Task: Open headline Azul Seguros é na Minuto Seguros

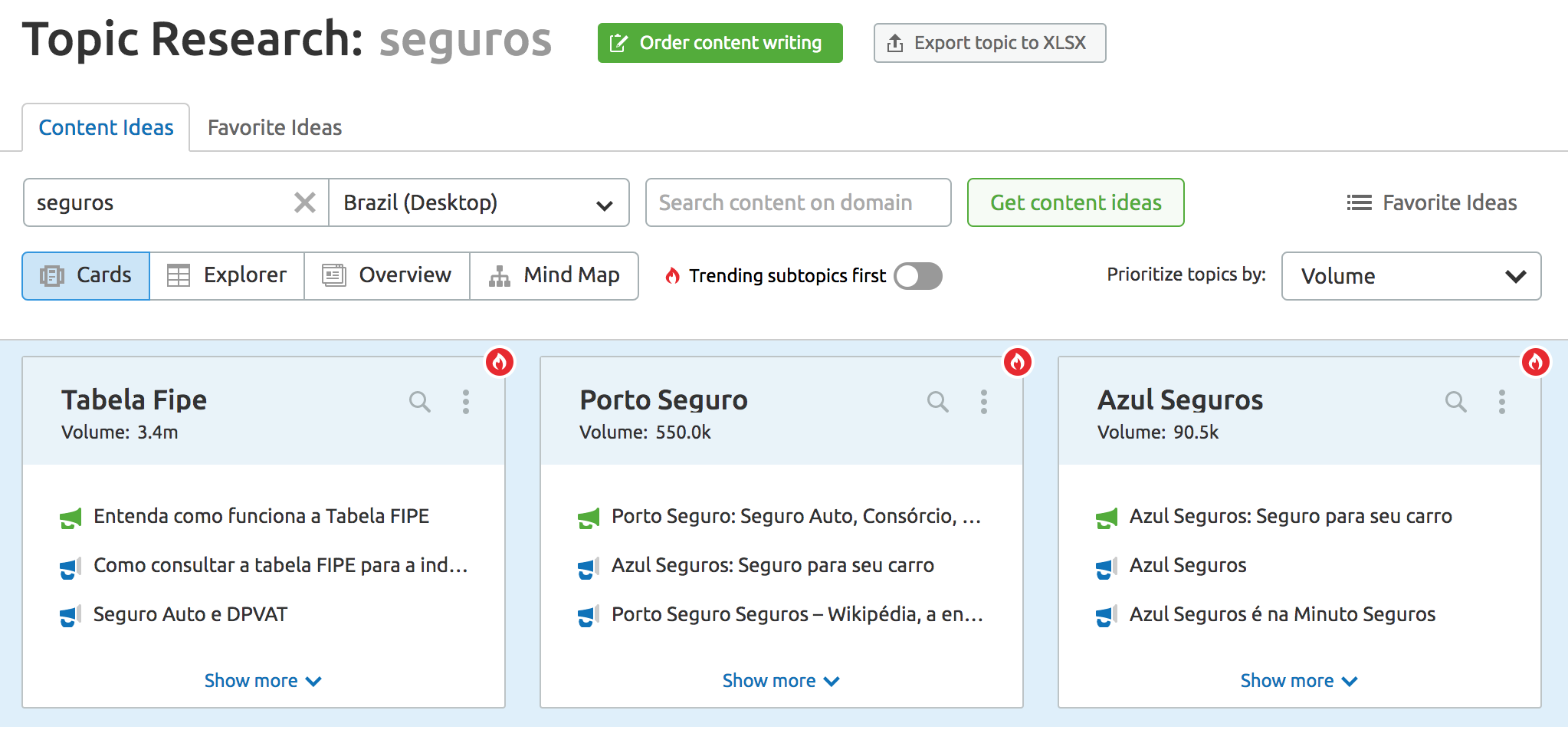Action: pyautogui.click(x=1282, y=614)
